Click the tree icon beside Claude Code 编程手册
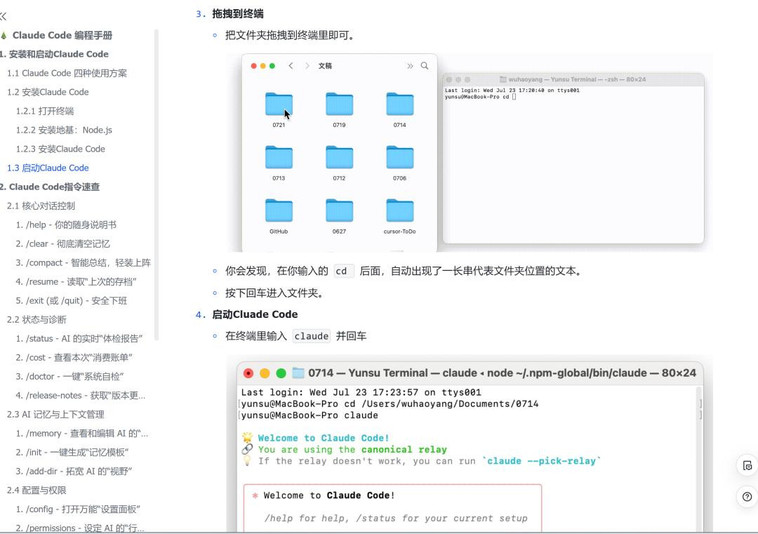The width and height of the screenshot is (758, 534). click(3, 35)
